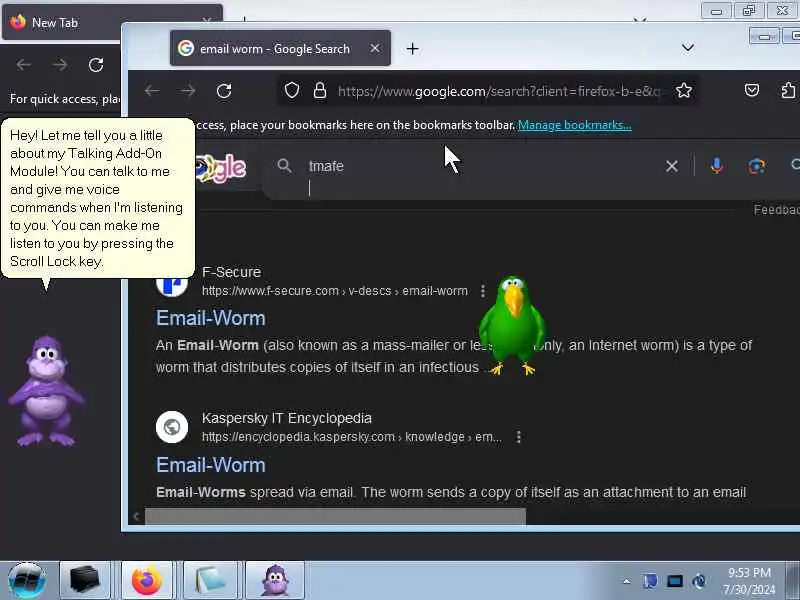Open options menu for Kaspersky result

pos(518,437)
